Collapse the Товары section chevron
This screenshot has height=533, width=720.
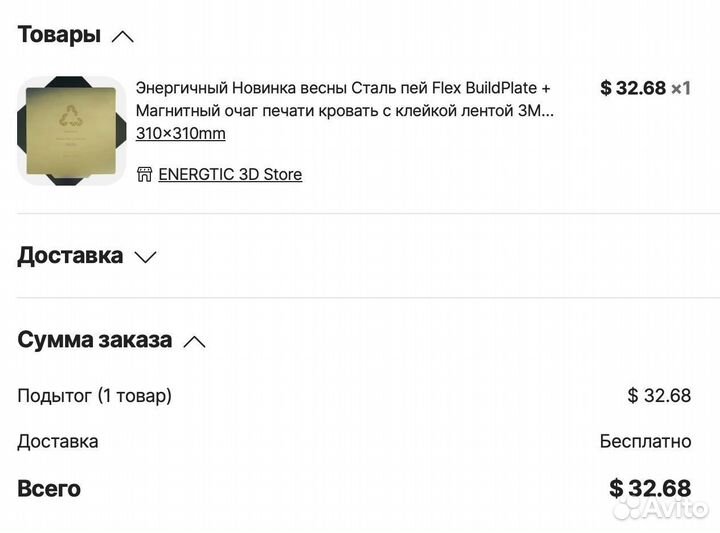point(123,37)
